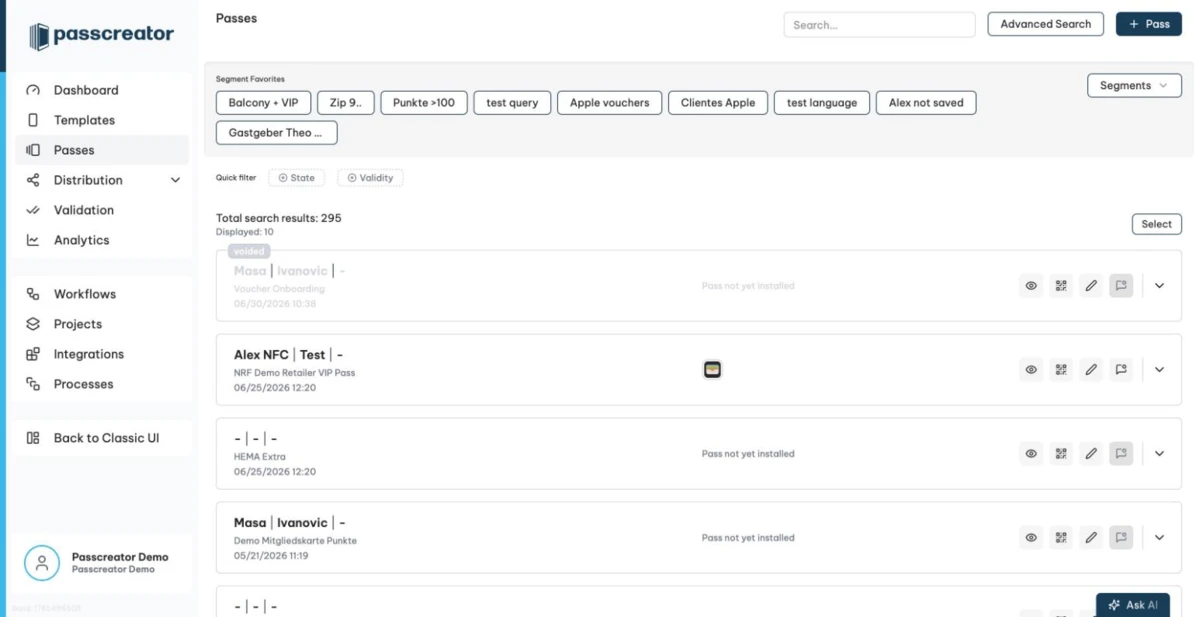Viewport: 1200px width, 617px height.
Task: Click wallet icon on Alex NFC pass
Action: pos(712,370)
